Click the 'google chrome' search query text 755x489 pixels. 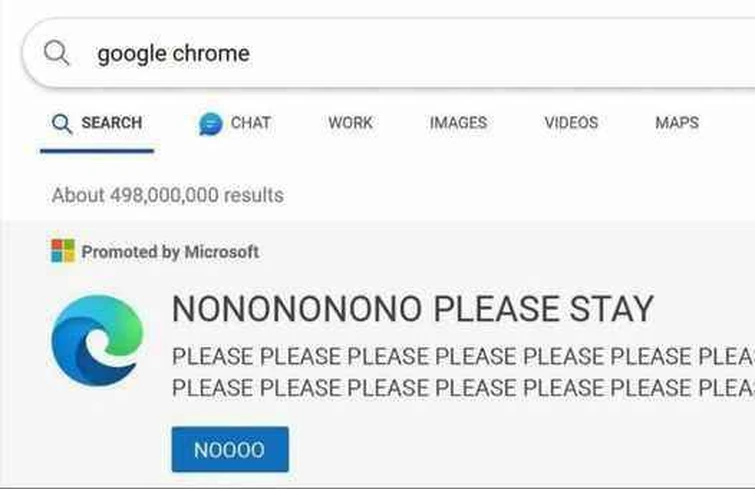point(173,53)
